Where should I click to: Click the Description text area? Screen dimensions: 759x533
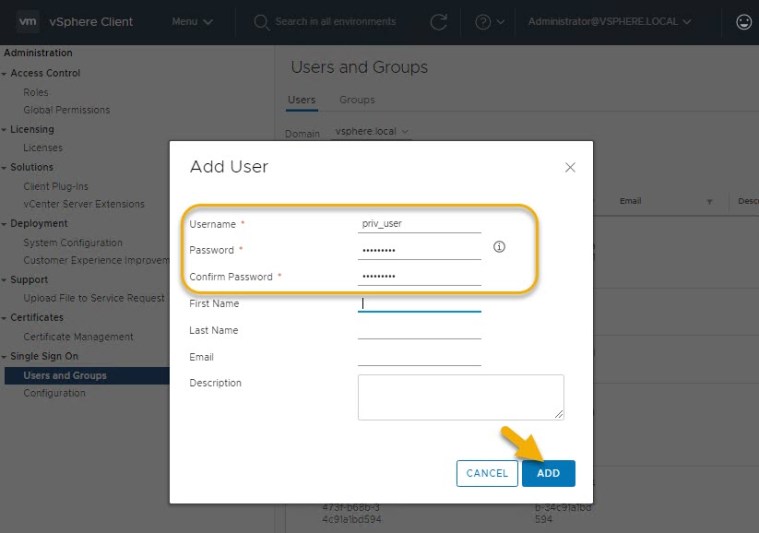(460, 397)
